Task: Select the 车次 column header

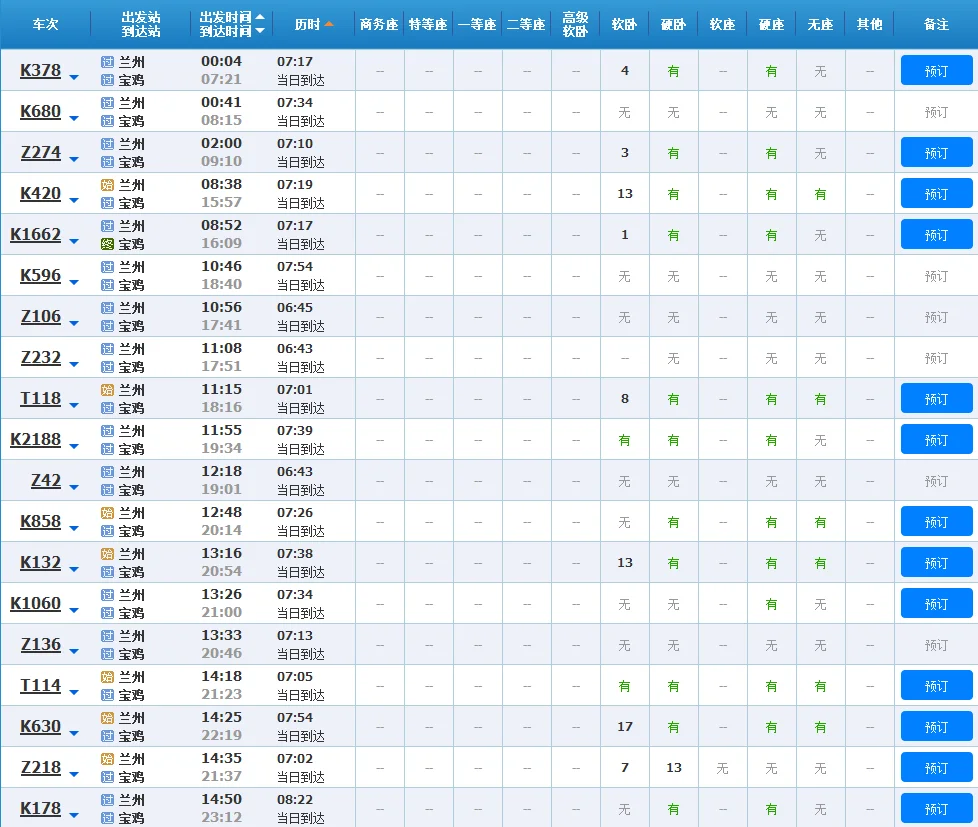Action: coord(45,24)
